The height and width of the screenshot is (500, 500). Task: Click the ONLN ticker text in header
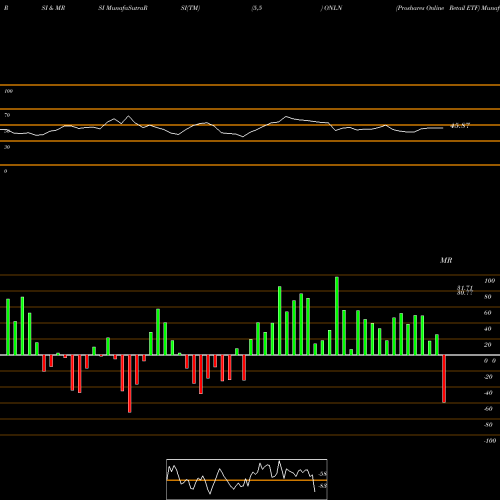332,8
